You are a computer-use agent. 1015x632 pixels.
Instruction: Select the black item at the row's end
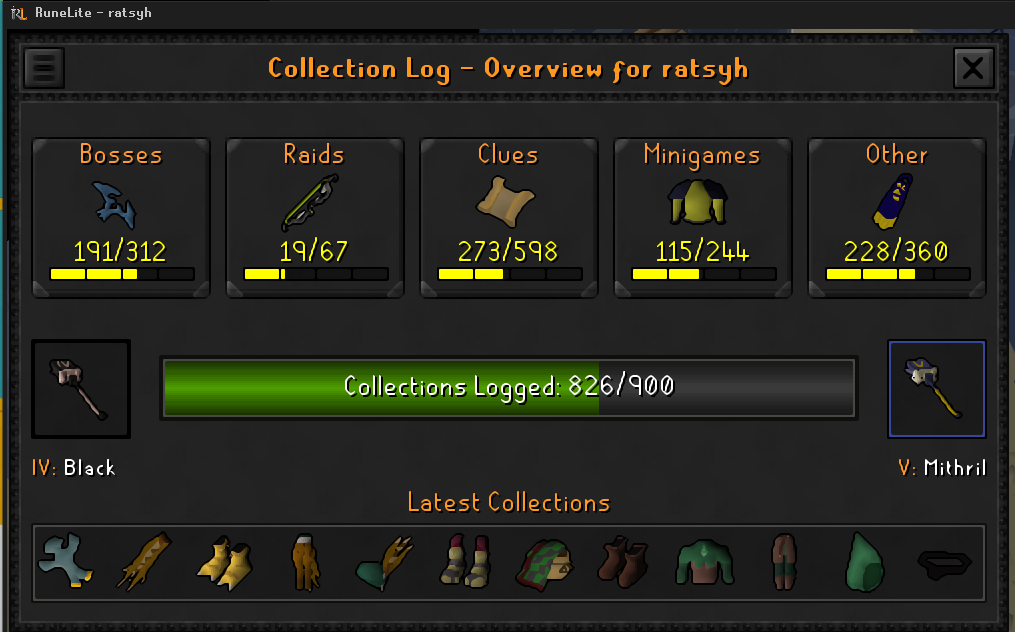[x=944, y=563]
